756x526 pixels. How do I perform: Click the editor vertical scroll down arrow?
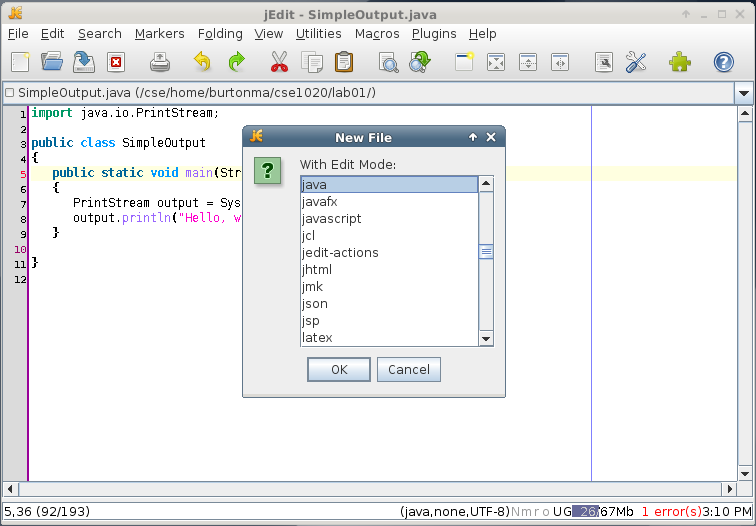point(745,474)
